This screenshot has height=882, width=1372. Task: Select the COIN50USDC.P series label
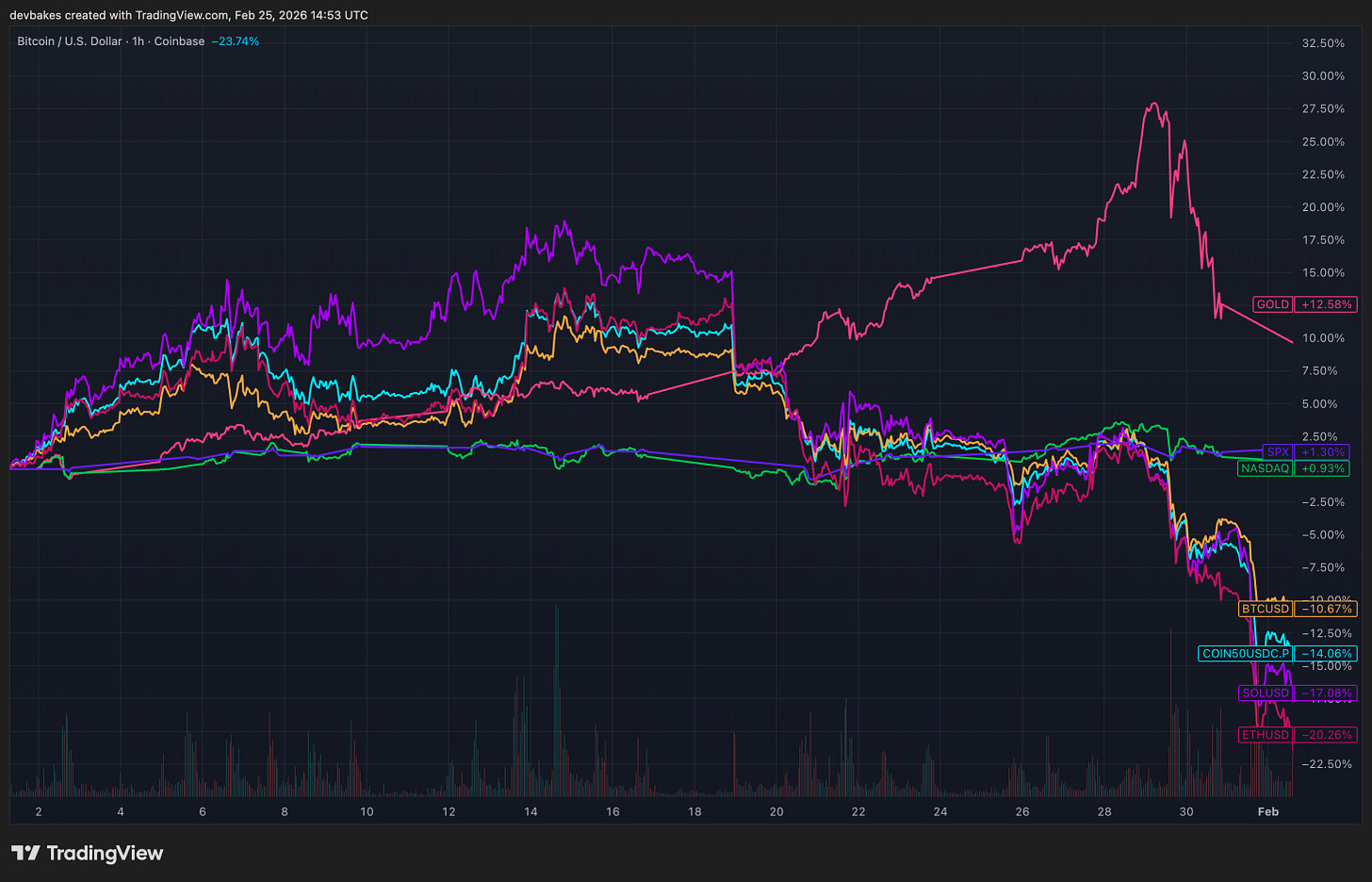[x=1246, y=653]
